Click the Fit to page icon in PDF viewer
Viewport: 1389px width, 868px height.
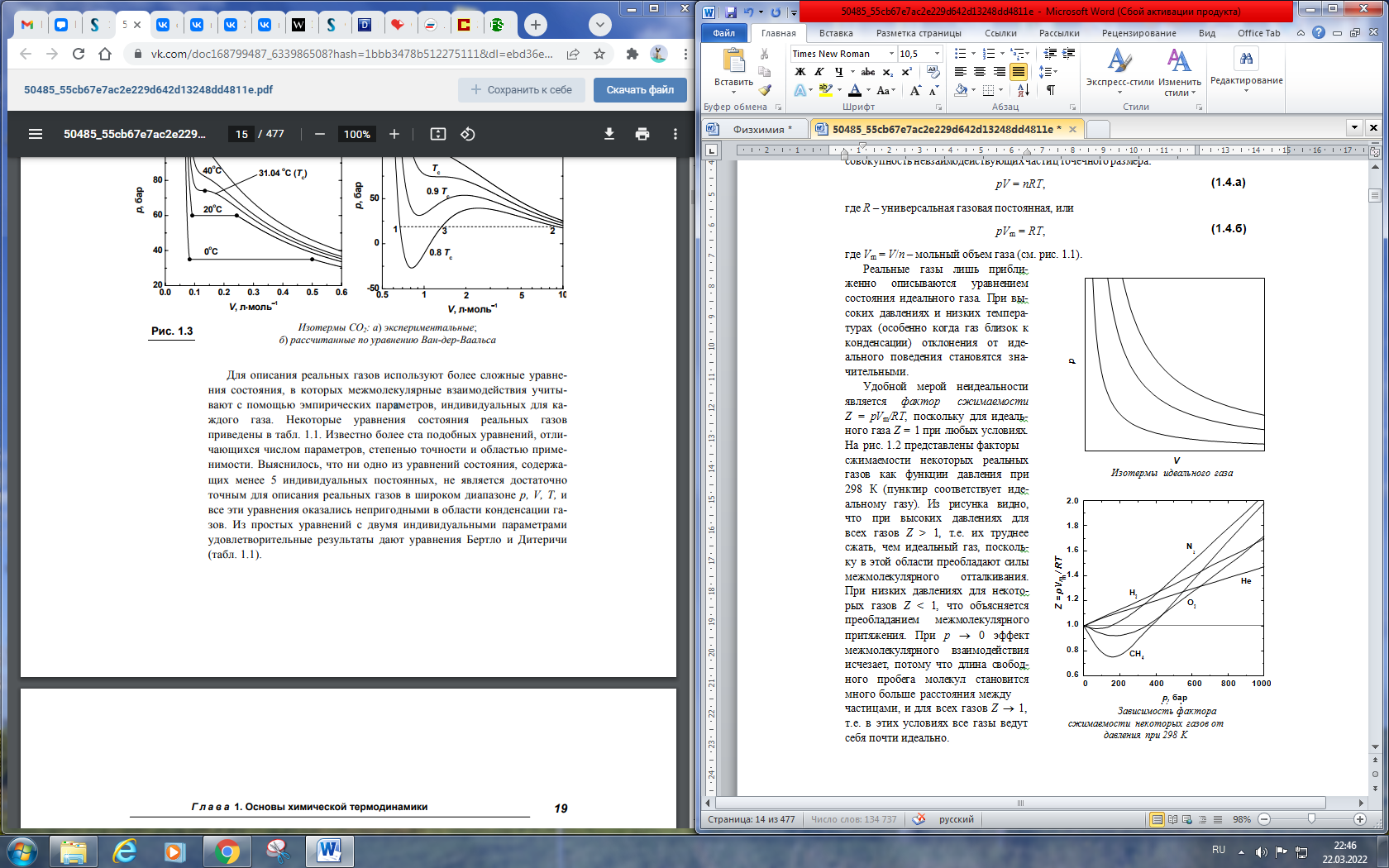(x=438, y=134)
